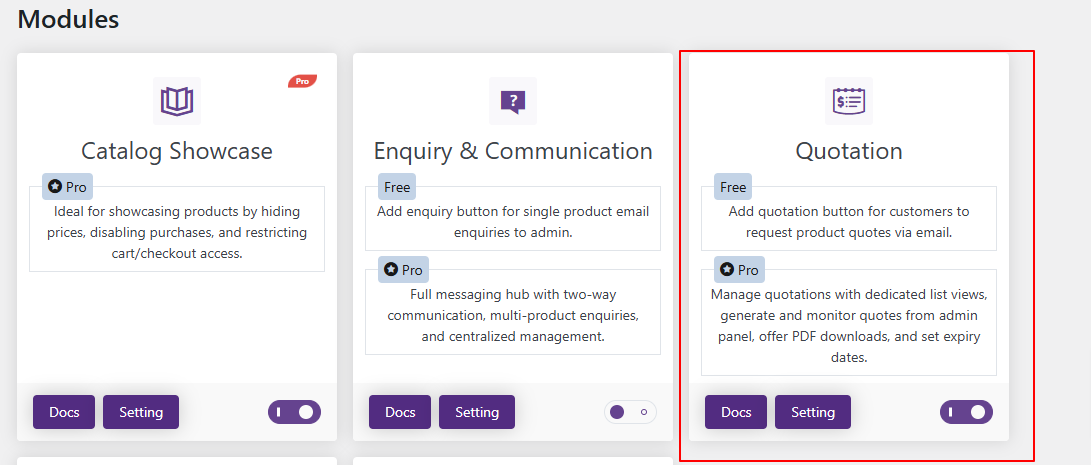Click the Enquiry & Communication question-bubble icon

tap(513, 101)
